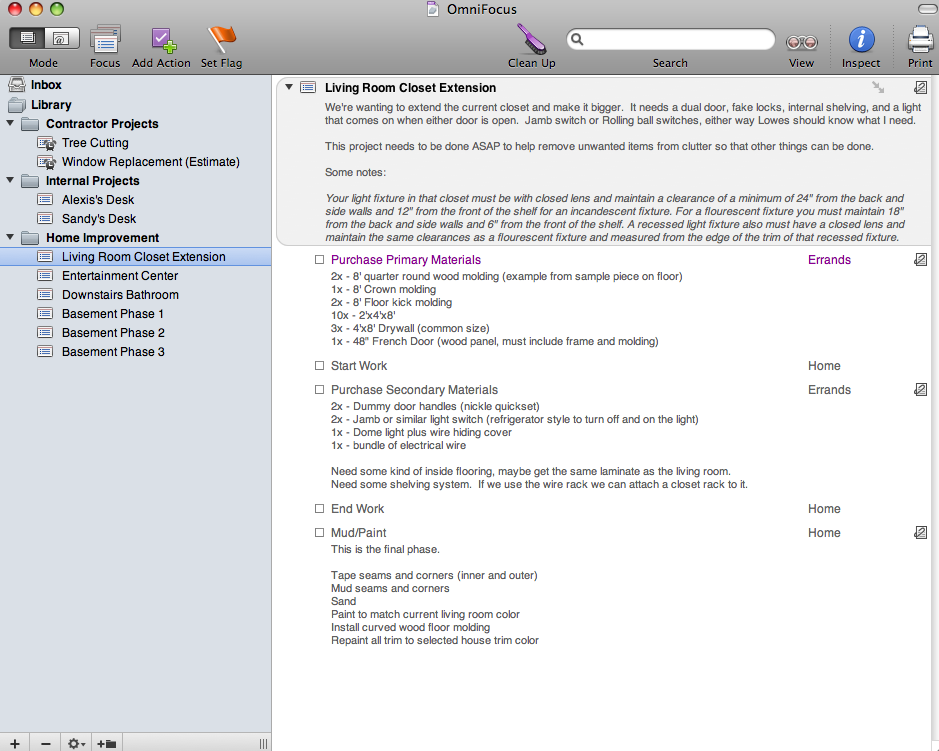
Task: Click the Entertainment Center project icon
Action: (x=45, y=275)
